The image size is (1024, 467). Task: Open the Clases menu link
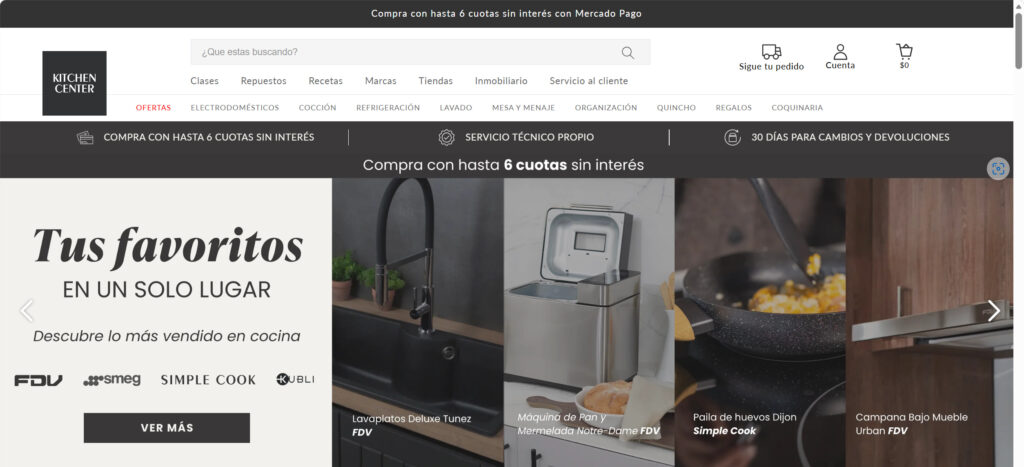(204, 81)
